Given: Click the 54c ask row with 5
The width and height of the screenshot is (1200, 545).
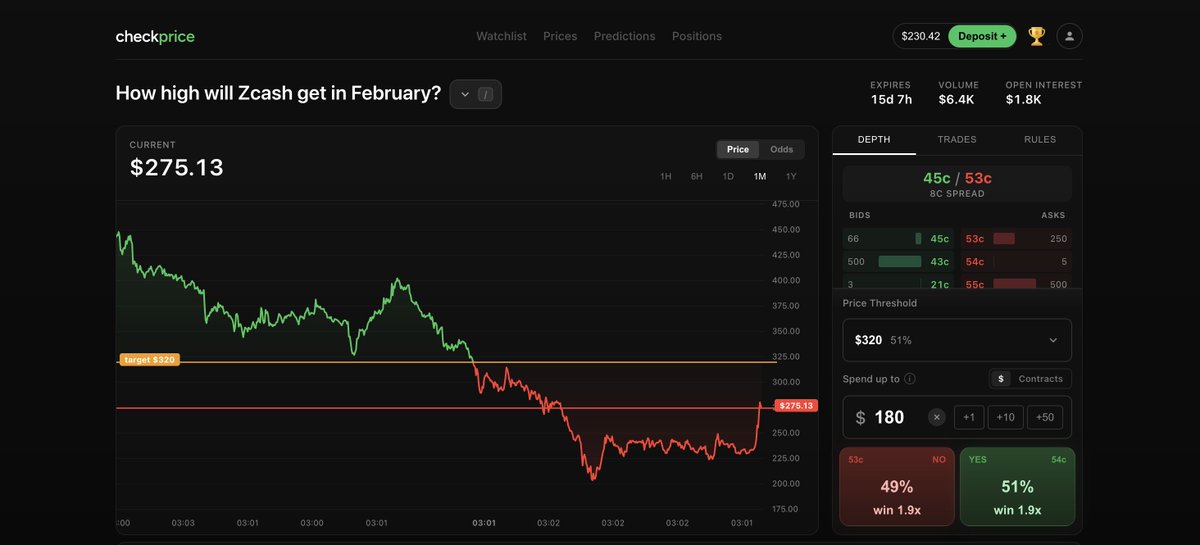Looking at the screenshot, I should [1016, 262].
